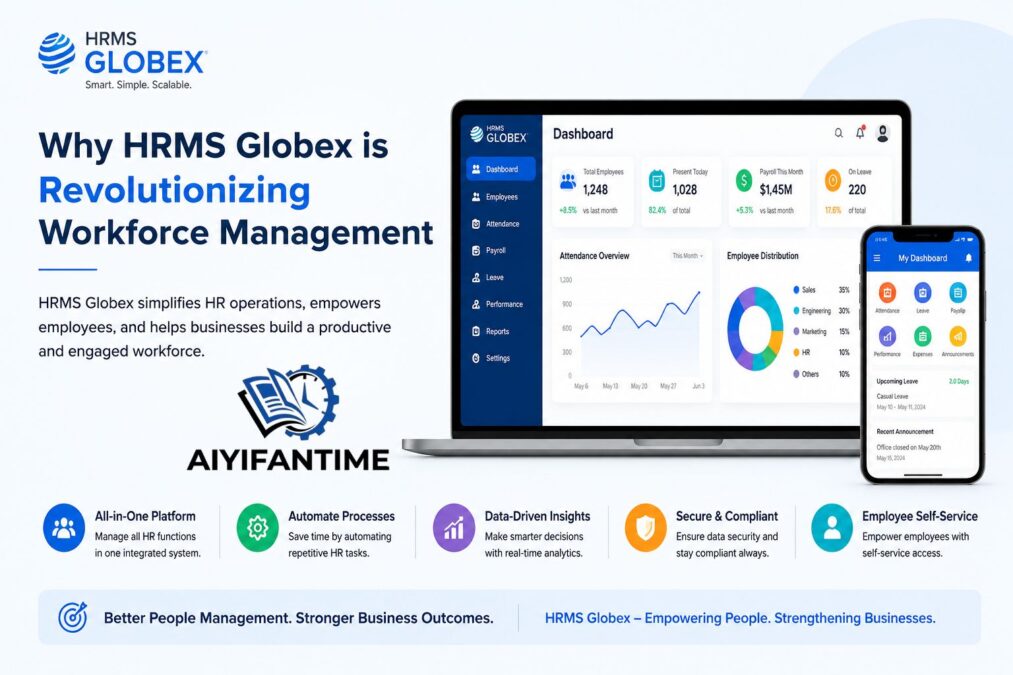Click the '2.0 Days' leave value on phone

959,381
